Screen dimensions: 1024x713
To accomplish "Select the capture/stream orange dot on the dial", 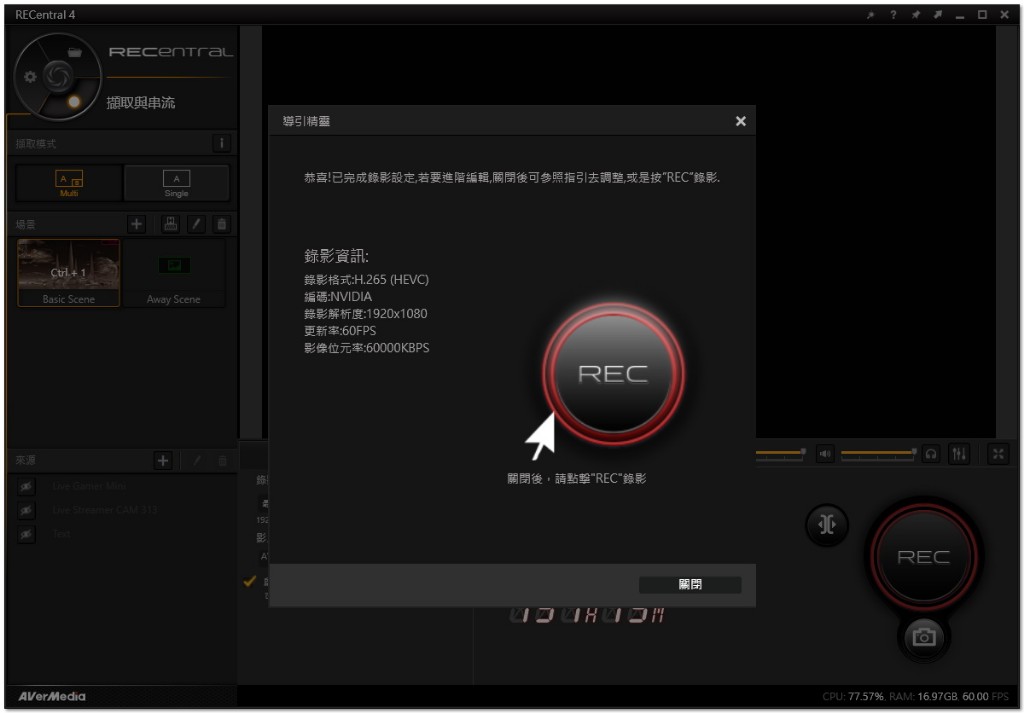I will pyautogui.click(x=74, y=101).
